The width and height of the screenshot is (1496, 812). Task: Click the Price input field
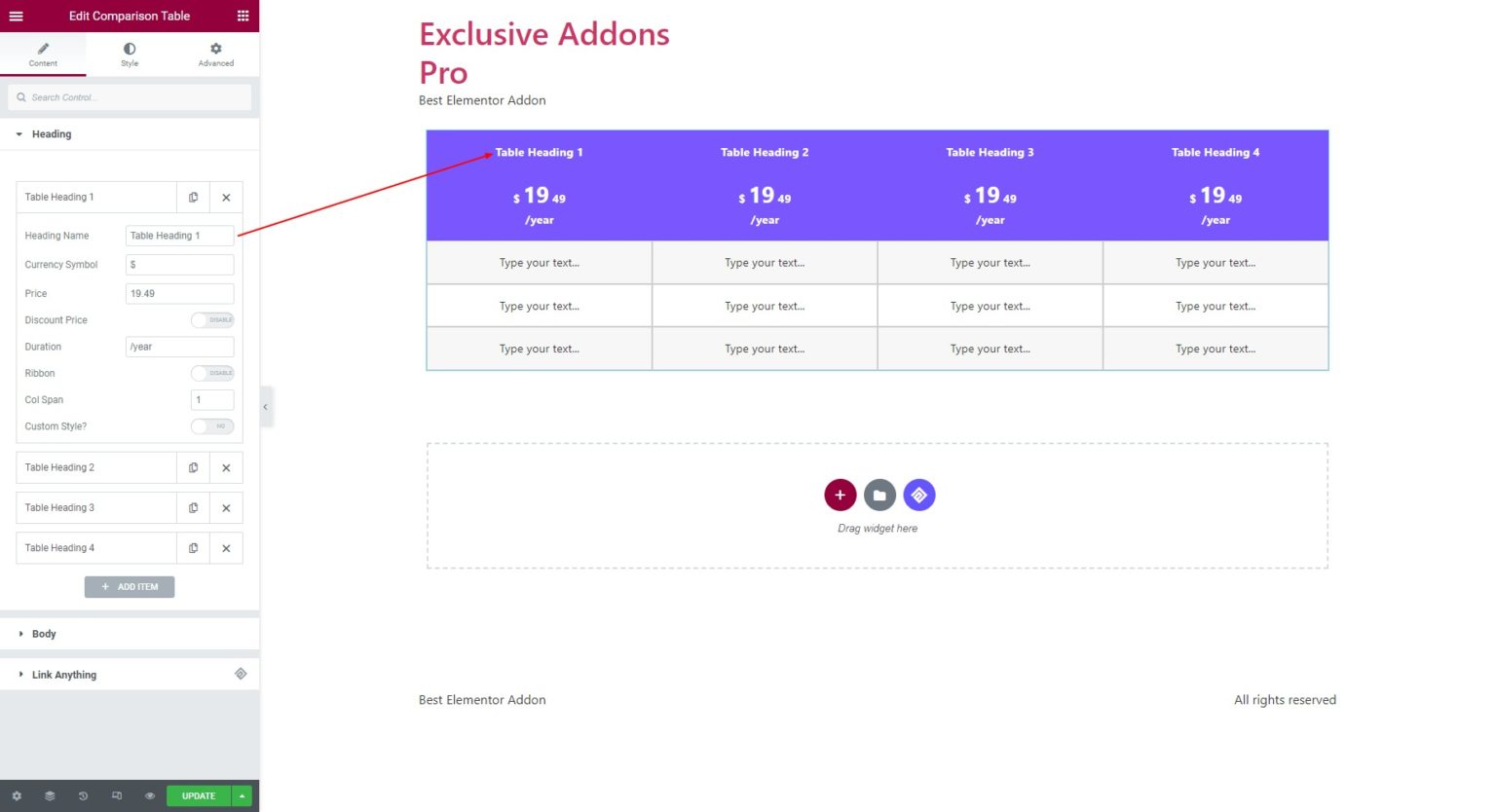click(x=179, y=293)
